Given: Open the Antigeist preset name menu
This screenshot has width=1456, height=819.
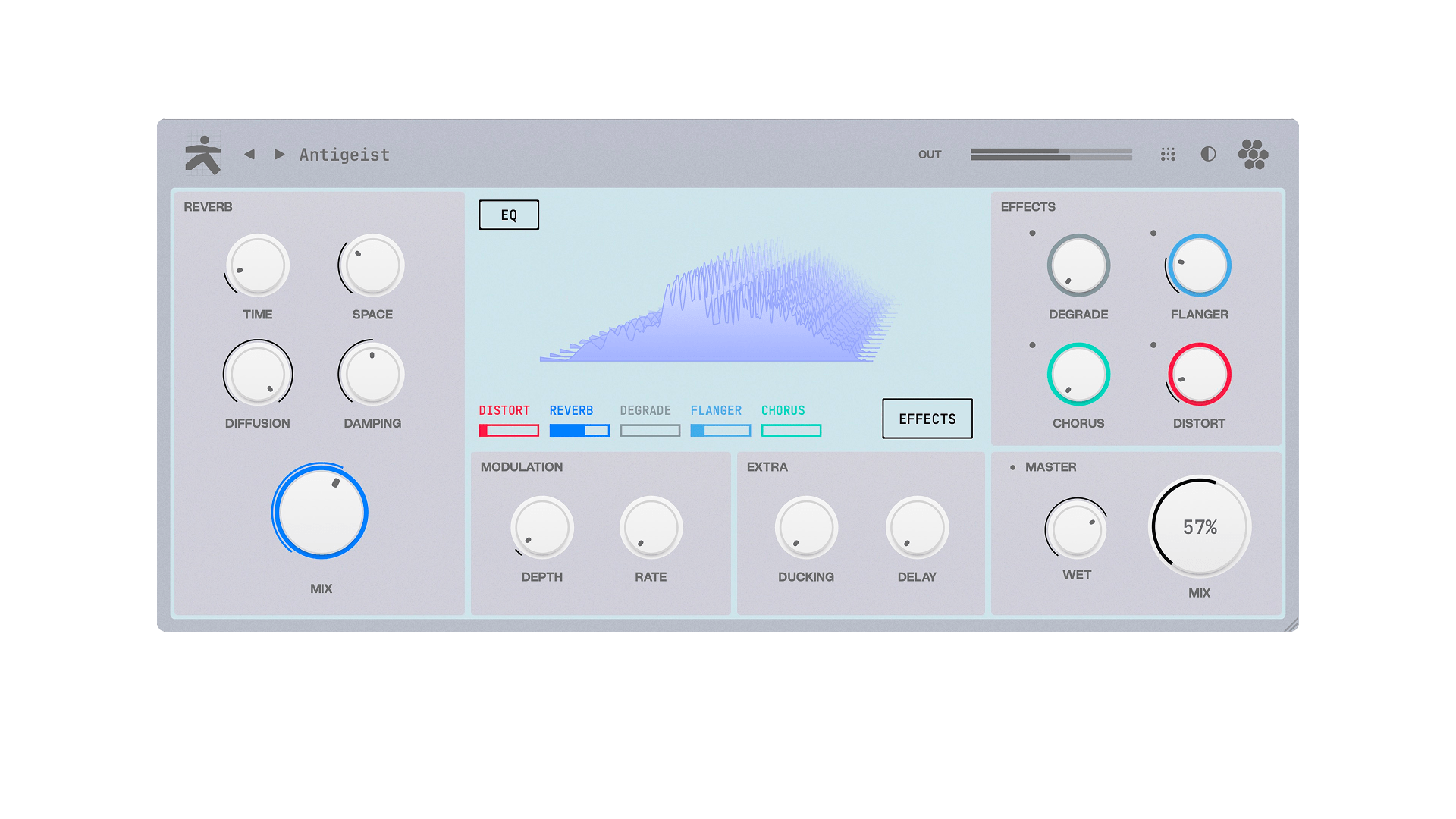Looking at the screenshot, I should click(344, 155).
